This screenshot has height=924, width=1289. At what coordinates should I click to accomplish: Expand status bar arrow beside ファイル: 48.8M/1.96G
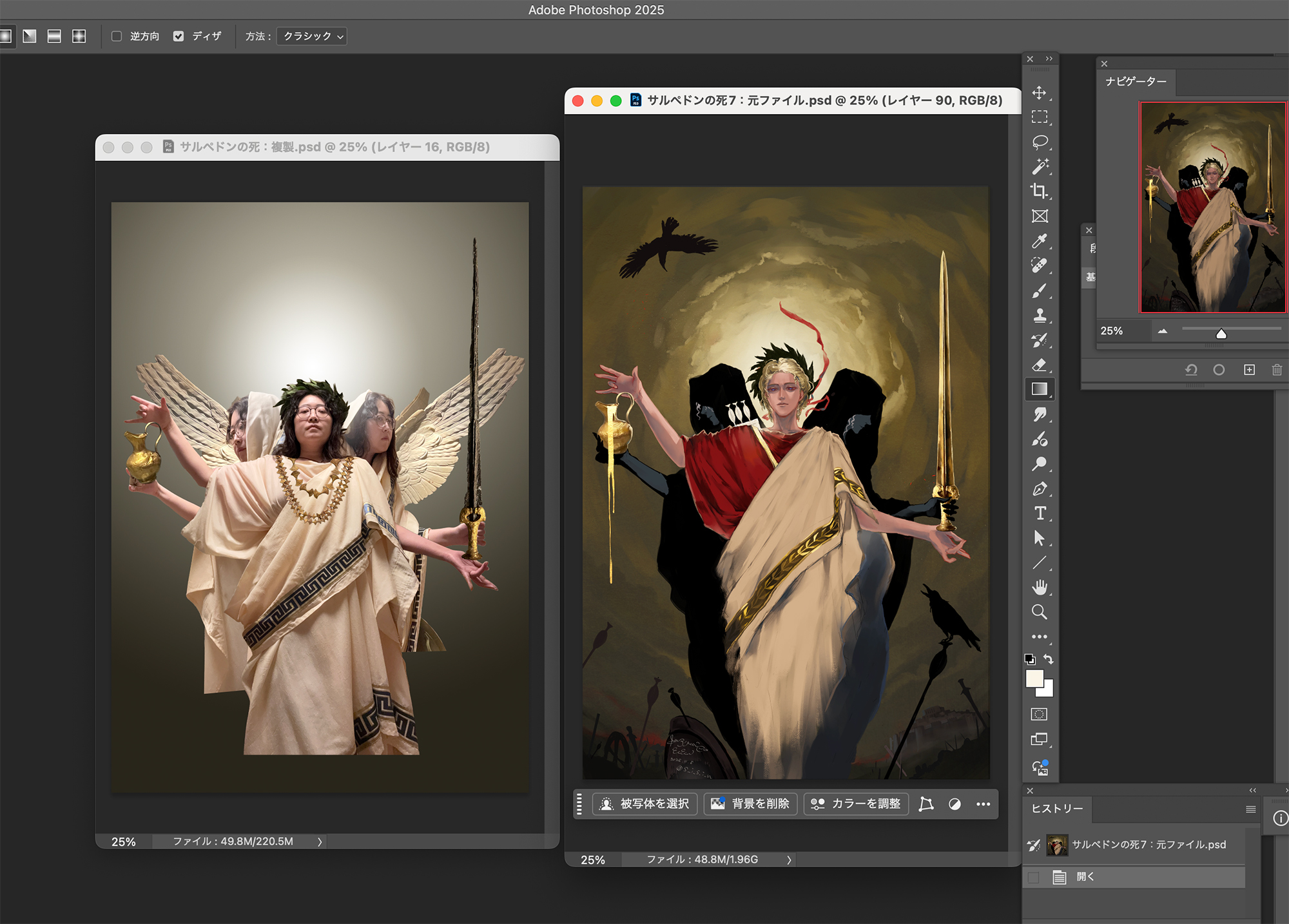[x=789, y=860]
